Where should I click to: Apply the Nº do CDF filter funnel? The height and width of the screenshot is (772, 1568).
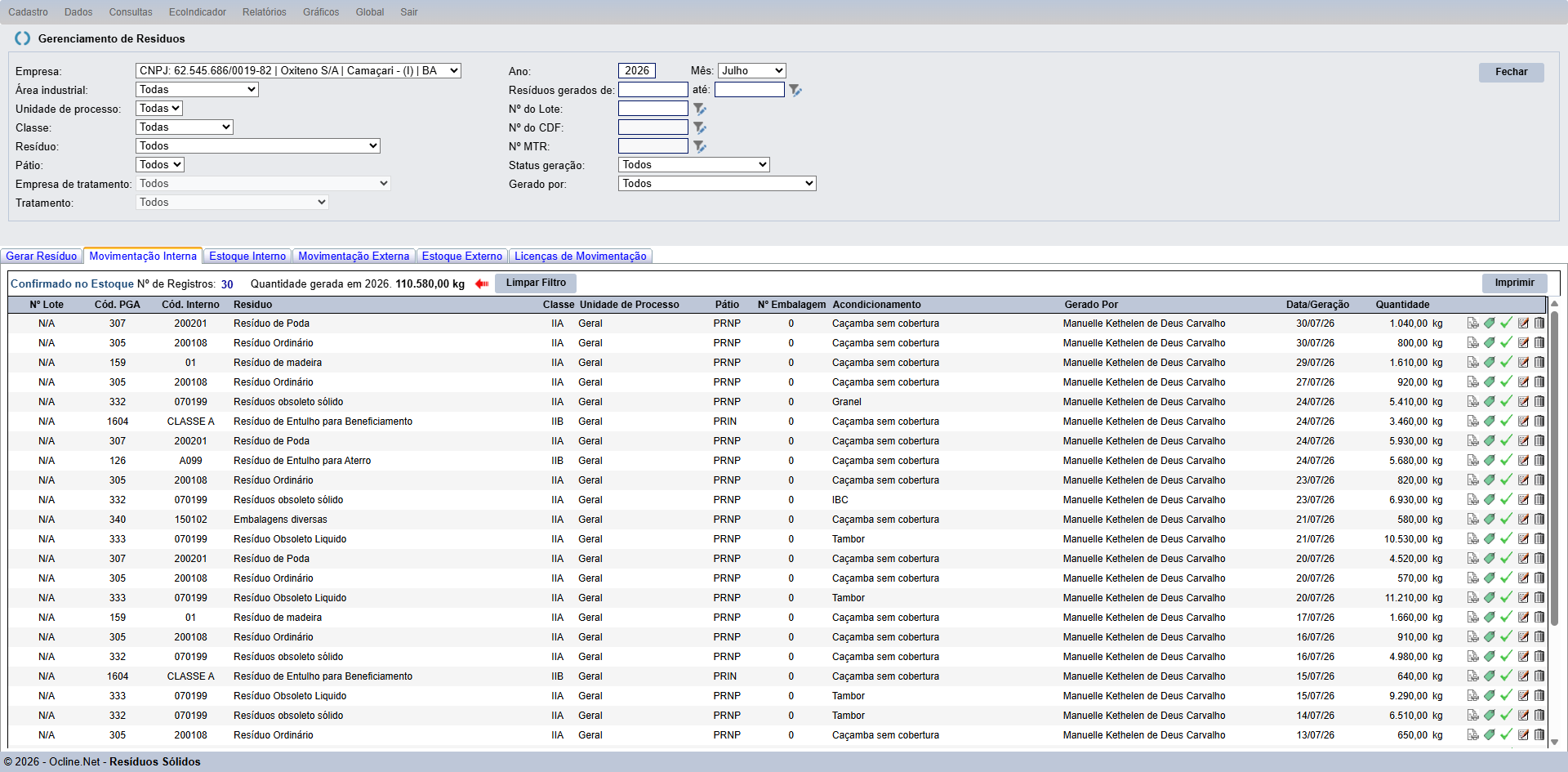tap(700, 127)
